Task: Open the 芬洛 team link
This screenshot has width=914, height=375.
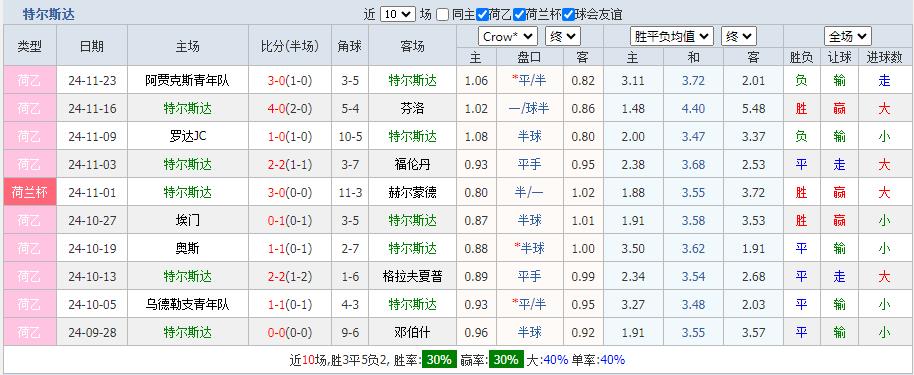Action: 412,108
